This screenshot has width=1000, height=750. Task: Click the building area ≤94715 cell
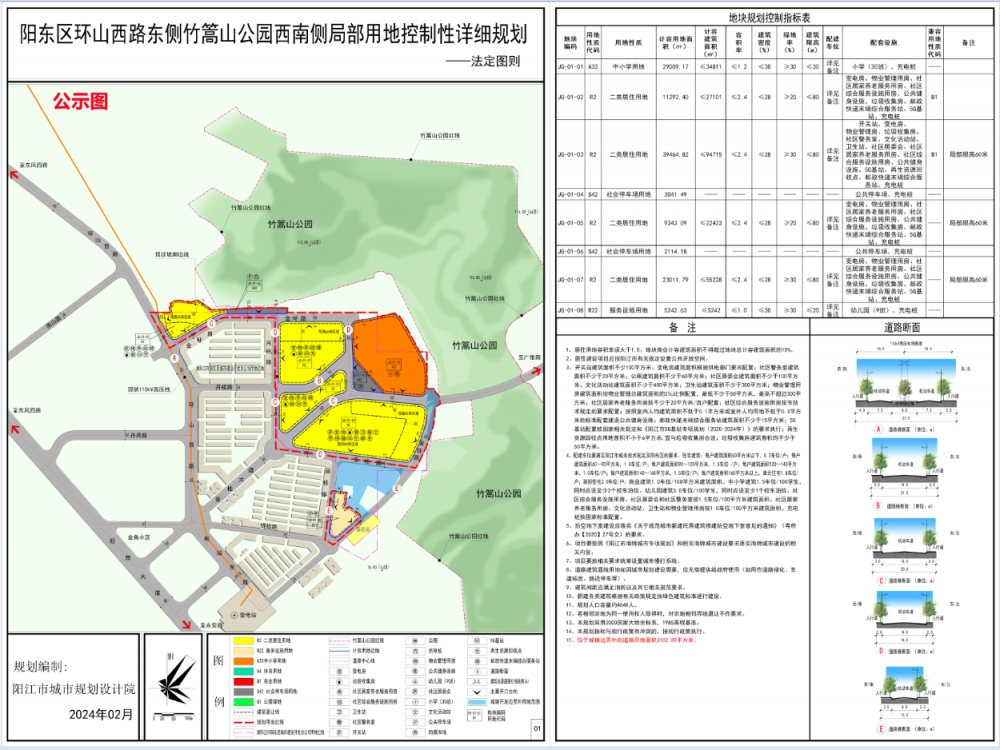[710, 154]
